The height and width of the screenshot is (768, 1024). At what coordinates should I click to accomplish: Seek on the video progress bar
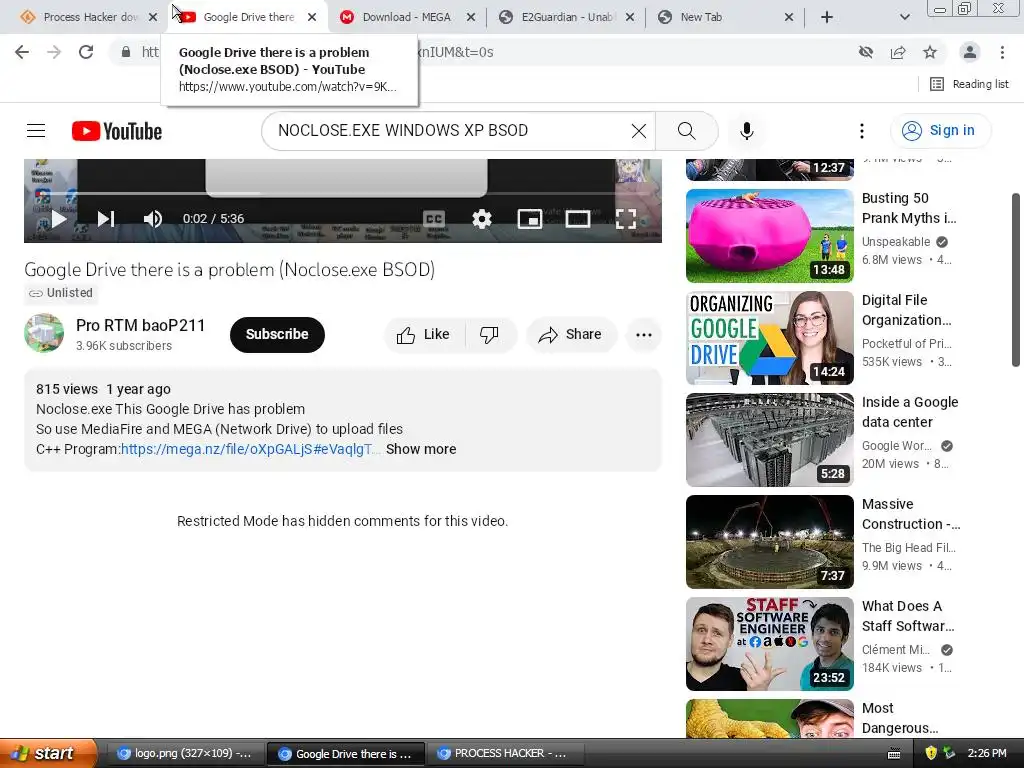coord(343,194)
